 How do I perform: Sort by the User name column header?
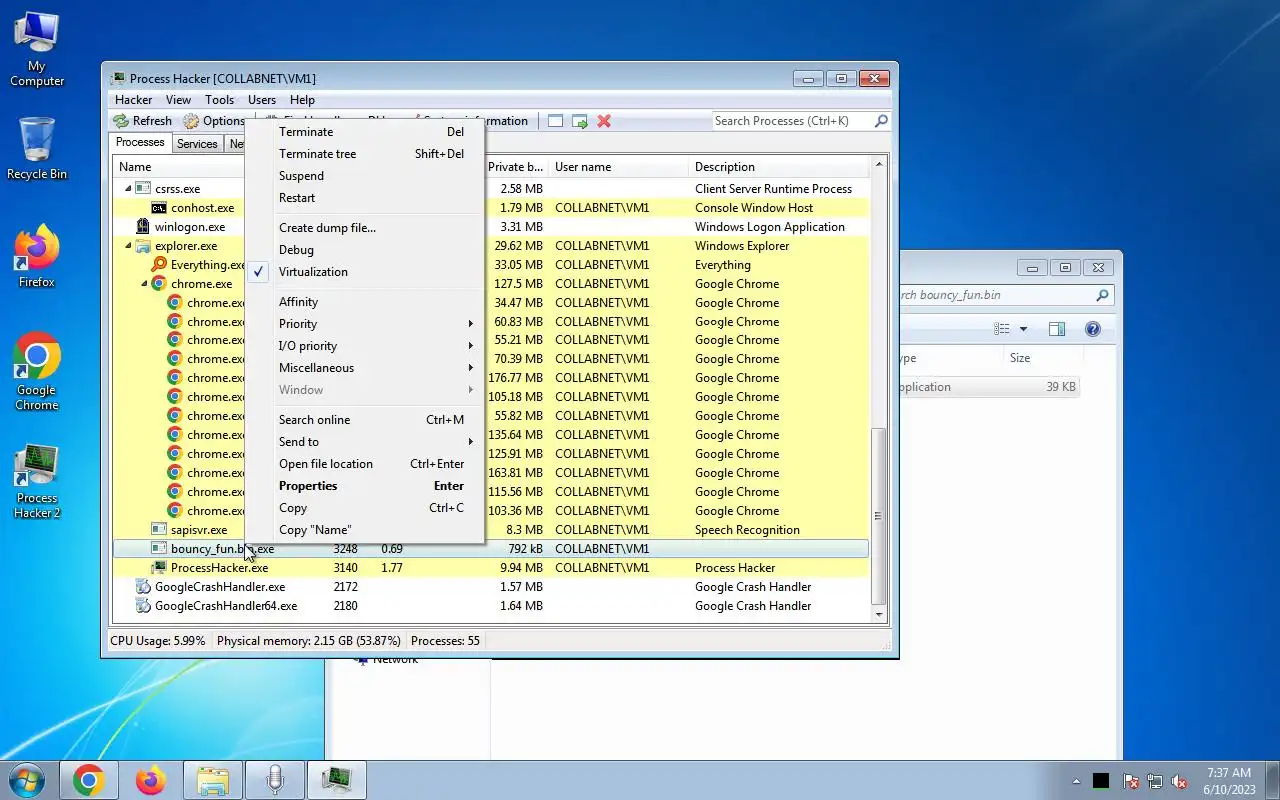[583, 167]
